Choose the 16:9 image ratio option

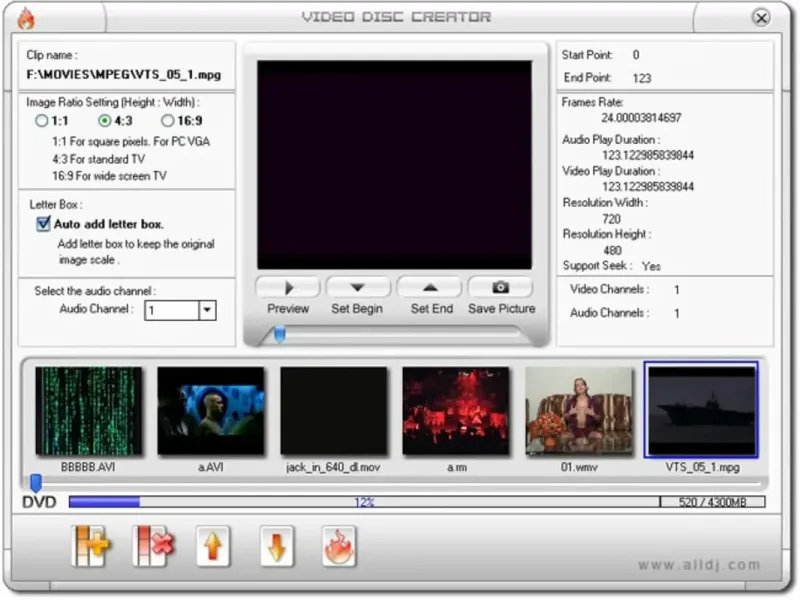click(x=168, y=121)
